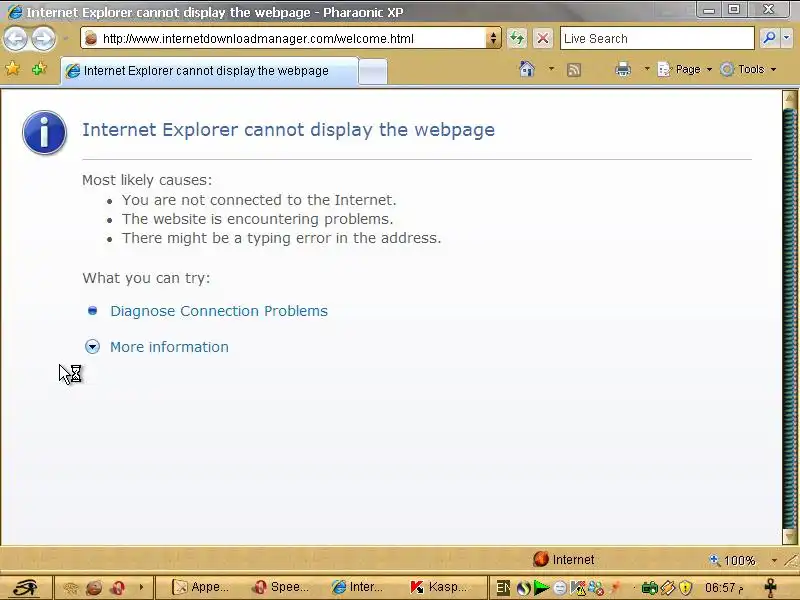Image resolution: width=800 pixels, height=600 pixels.
Task: Click scrollbar up arrow
Action: point(790,99)
